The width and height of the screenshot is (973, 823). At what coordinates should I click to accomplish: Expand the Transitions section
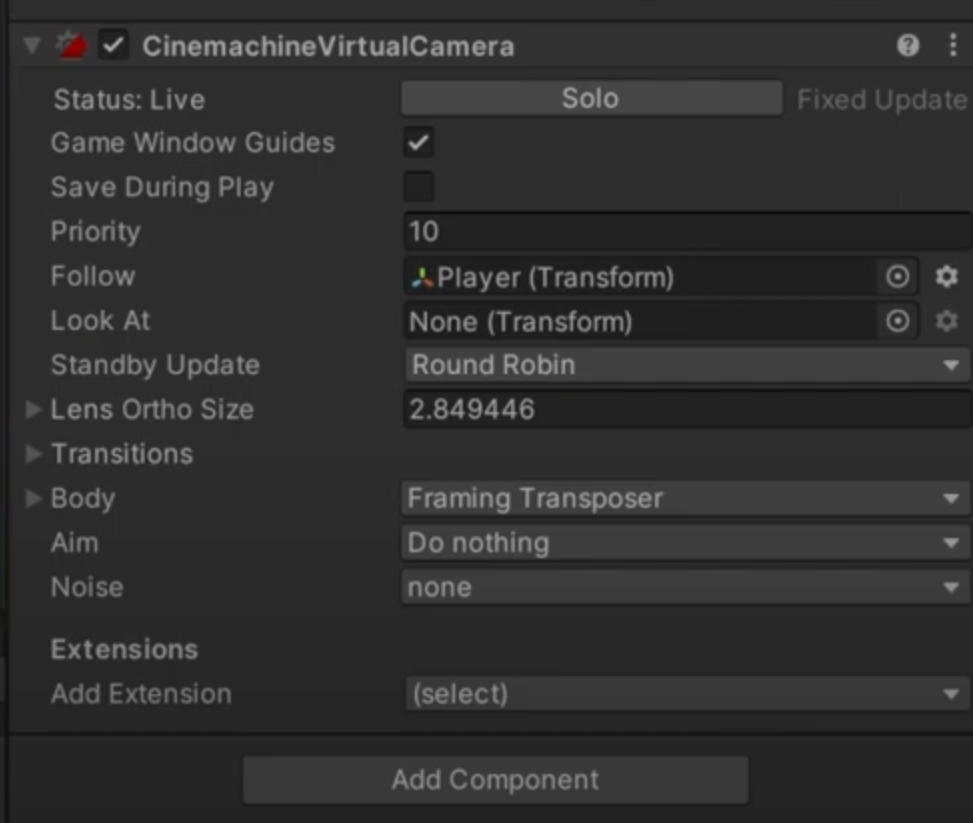tap(34, 454)
